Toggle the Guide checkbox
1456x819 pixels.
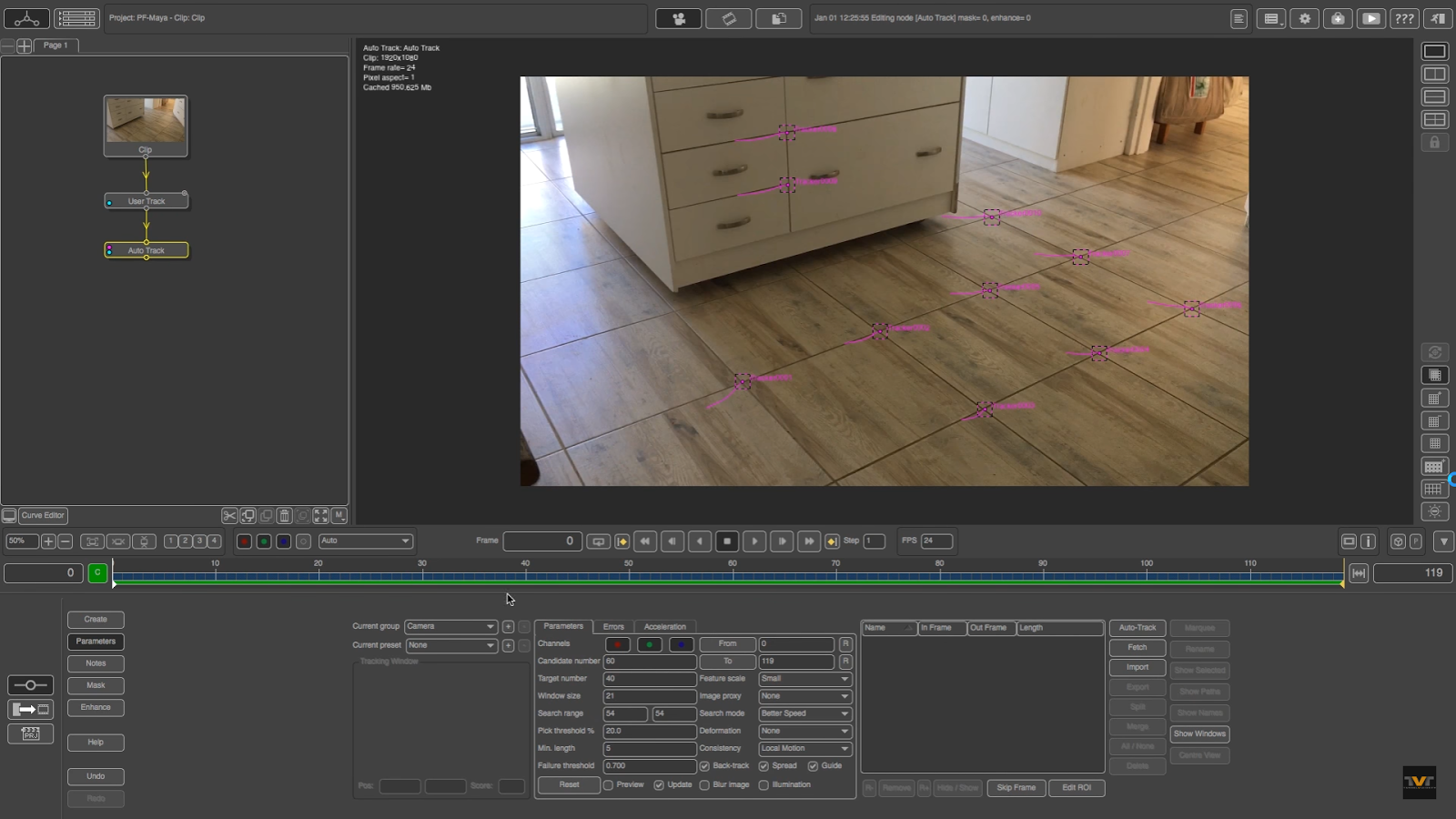(x=813, y=766)
